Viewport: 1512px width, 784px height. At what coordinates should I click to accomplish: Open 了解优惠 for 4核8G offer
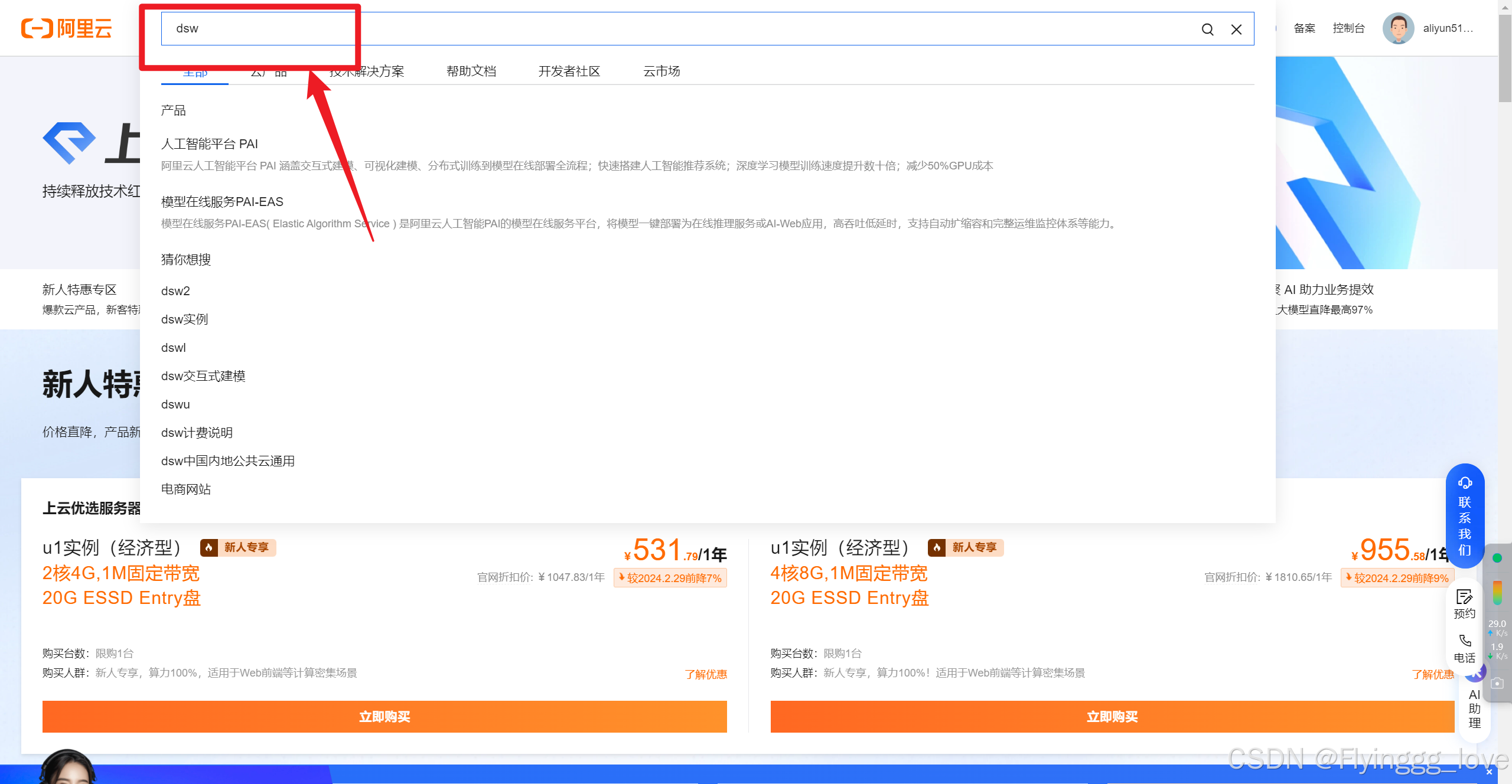tap(1433, 674)
